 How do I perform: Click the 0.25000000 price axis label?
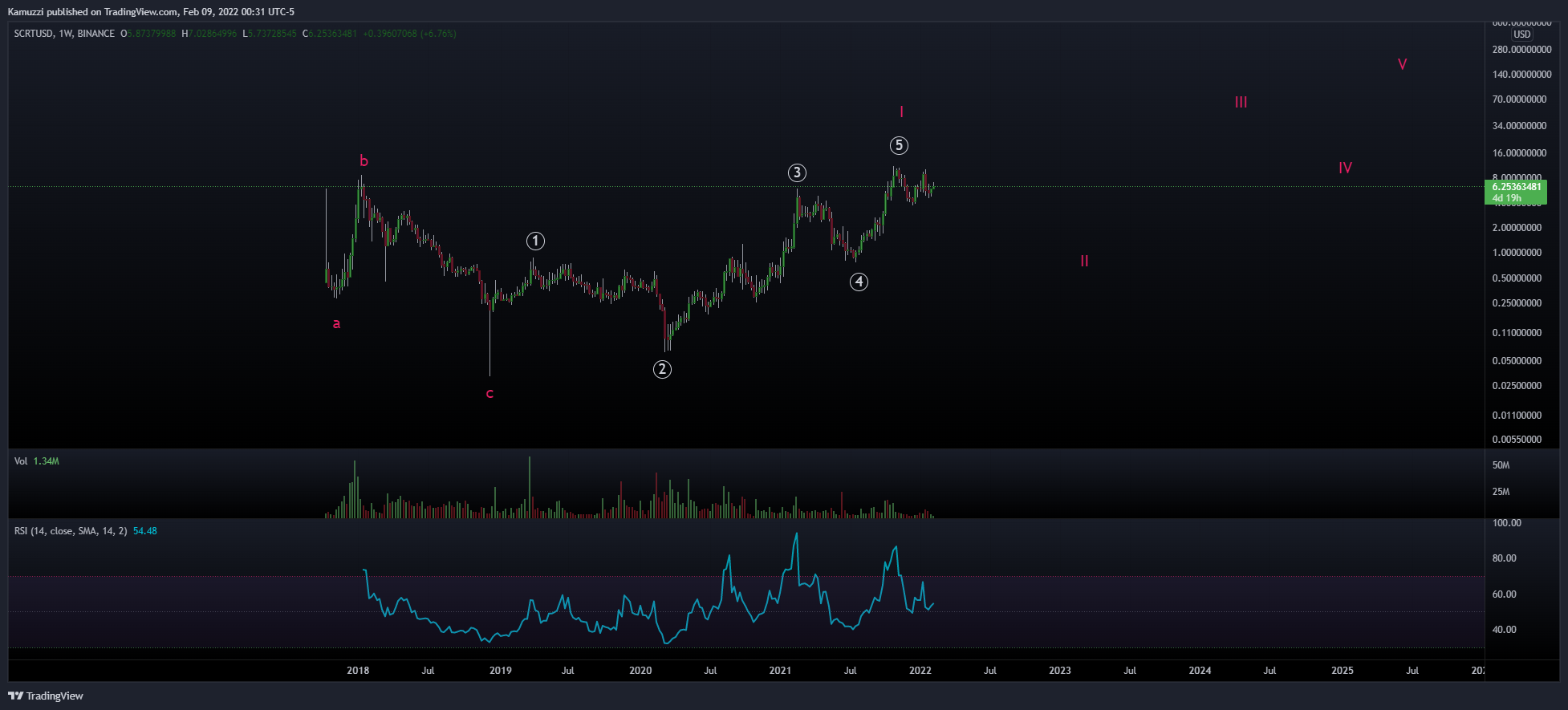coord(1517,303)
